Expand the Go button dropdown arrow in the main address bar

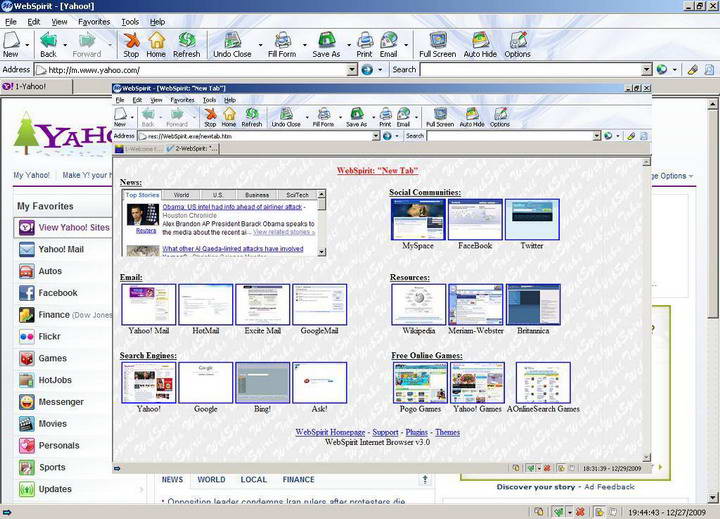coord(380,70)
